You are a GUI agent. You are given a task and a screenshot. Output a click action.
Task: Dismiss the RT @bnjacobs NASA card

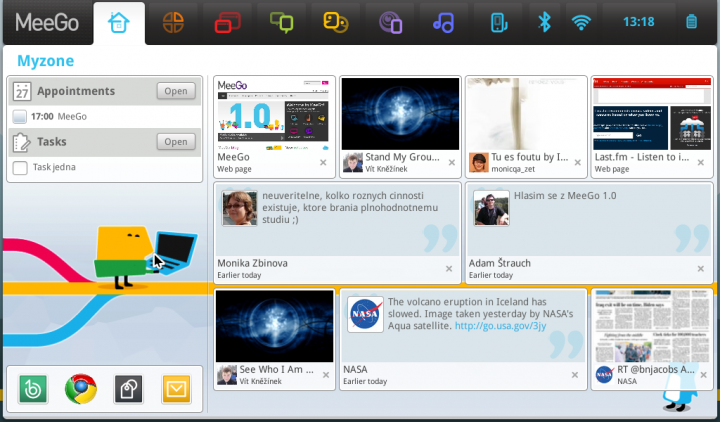[x=703, y=375]
